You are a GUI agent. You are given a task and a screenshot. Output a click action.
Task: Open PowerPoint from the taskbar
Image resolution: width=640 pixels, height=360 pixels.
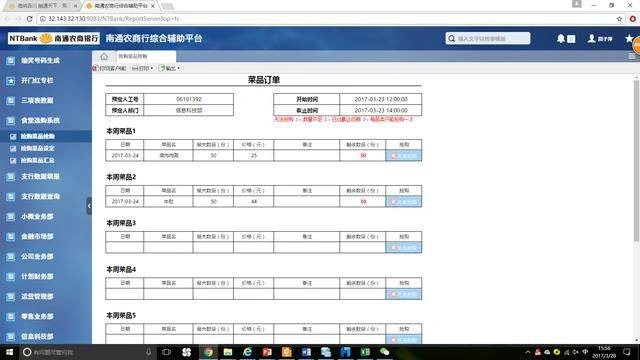(267, 352)
